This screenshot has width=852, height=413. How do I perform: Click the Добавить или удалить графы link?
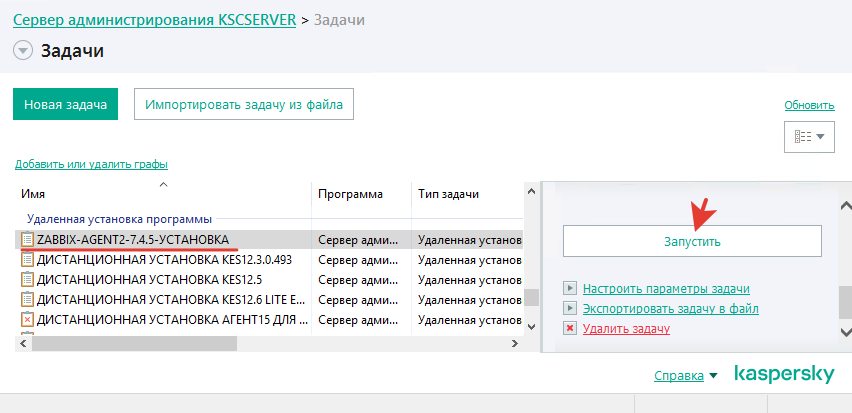(91, 164)
